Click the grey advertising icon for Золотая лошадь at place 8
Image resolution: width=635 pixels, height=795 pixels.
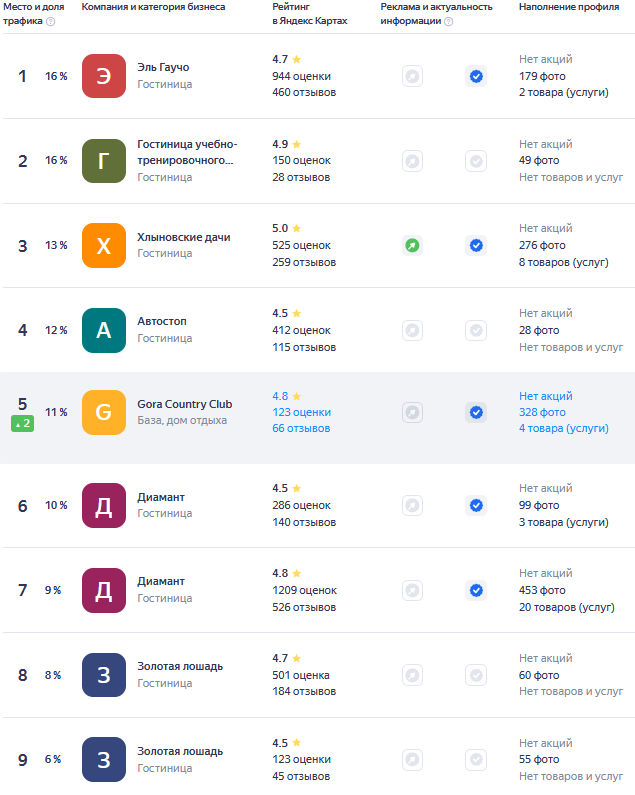(412, 675)
